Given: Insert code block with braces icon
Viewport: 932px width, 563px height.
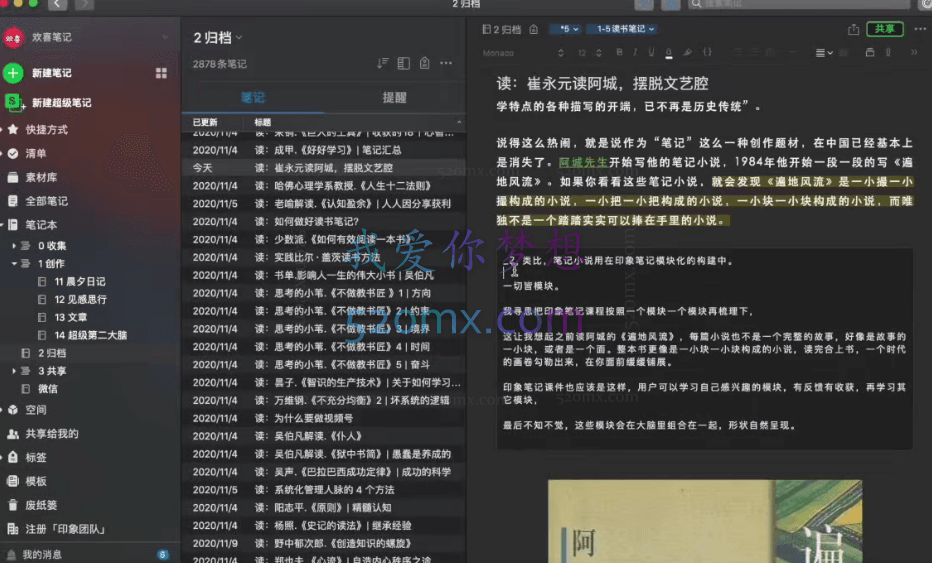Looking at the screenshot, I should pyautogui.click(x=707, y=52).
